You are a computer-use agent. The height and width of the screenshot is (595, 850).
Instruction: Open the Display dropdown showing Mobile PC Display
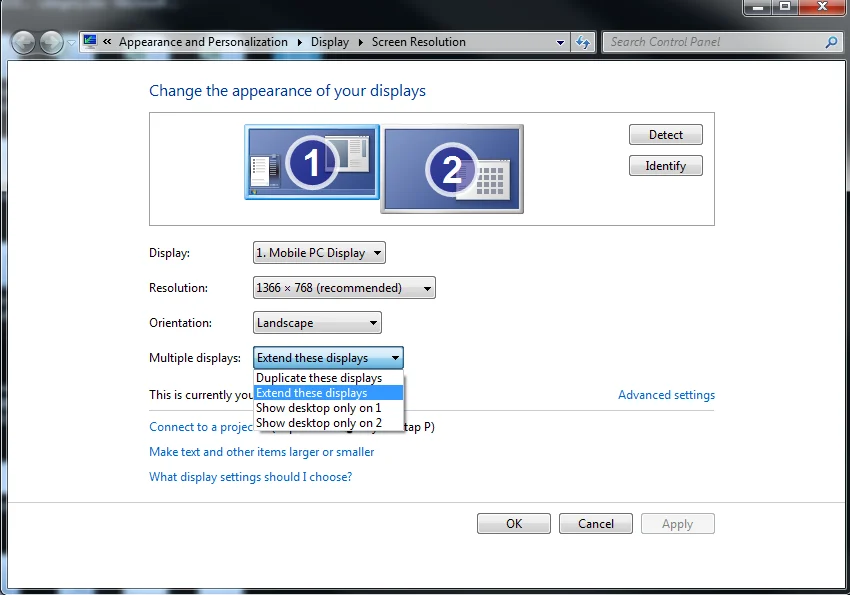(319, 253)
